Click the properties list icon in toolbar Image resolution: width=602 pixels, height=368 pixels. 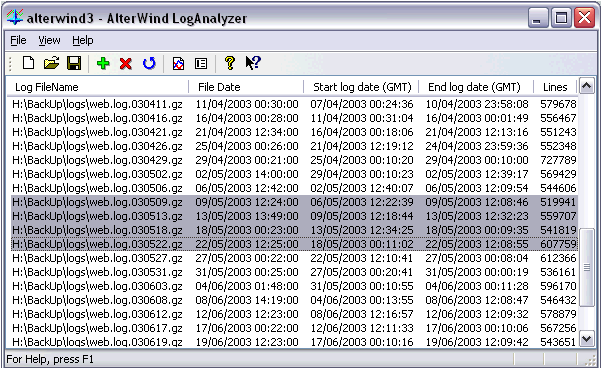point(201,63)
